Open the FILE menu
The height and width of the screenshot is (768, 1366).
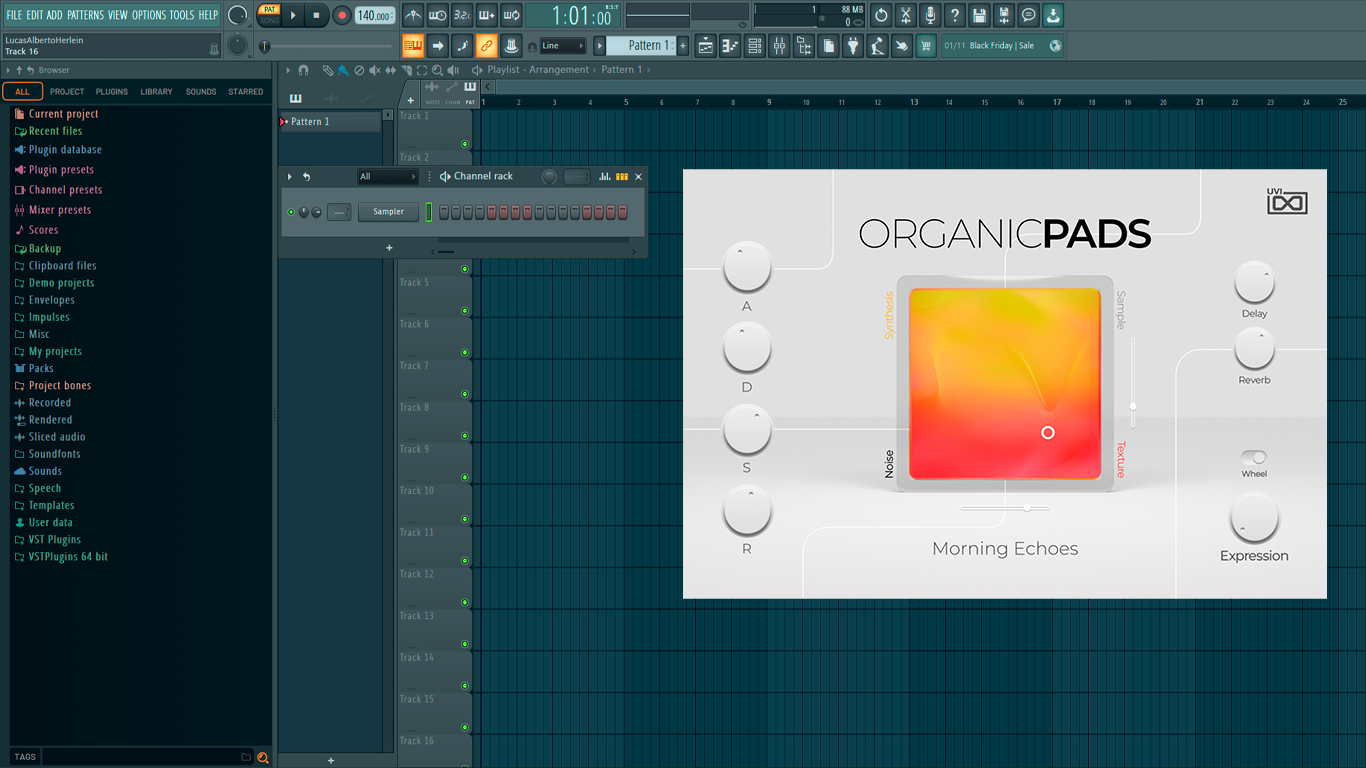click(14, 15)
